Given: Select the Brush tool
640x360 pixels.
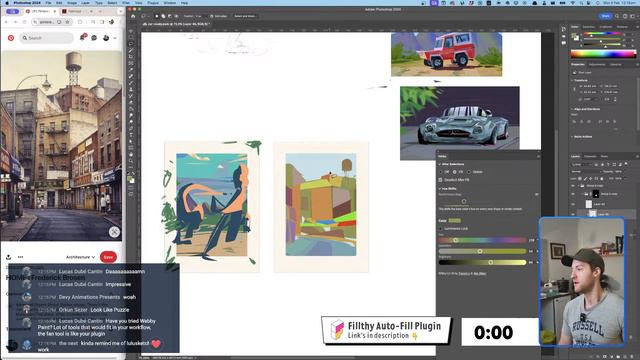Looking at the screenshot, I should point(131,83).
